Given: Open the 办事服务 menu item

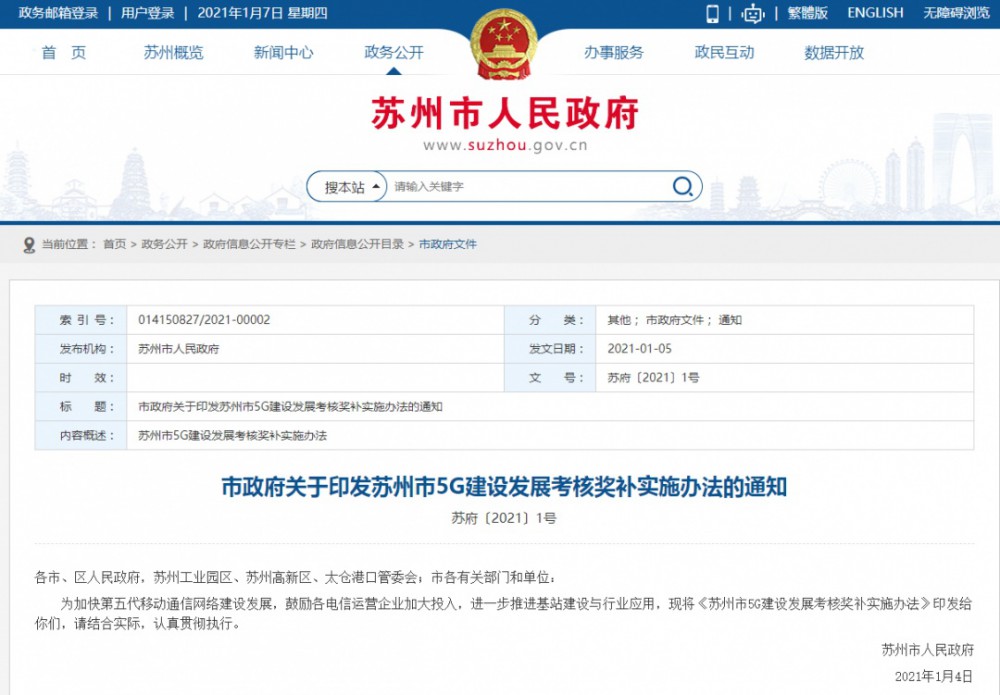Looking at the screenshot, I should 614,53.
